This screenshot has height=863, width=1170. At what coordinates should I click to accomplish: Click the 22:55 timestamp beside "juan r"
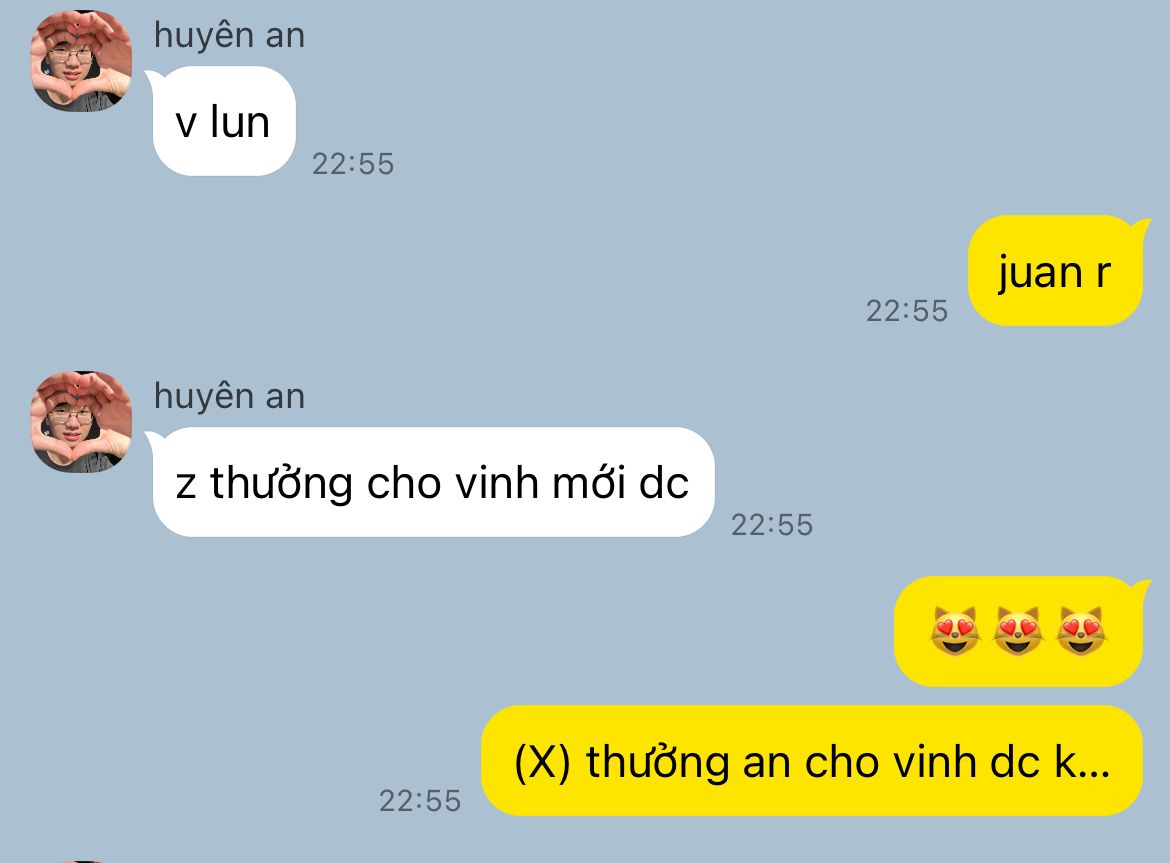(x=907, y=311)
